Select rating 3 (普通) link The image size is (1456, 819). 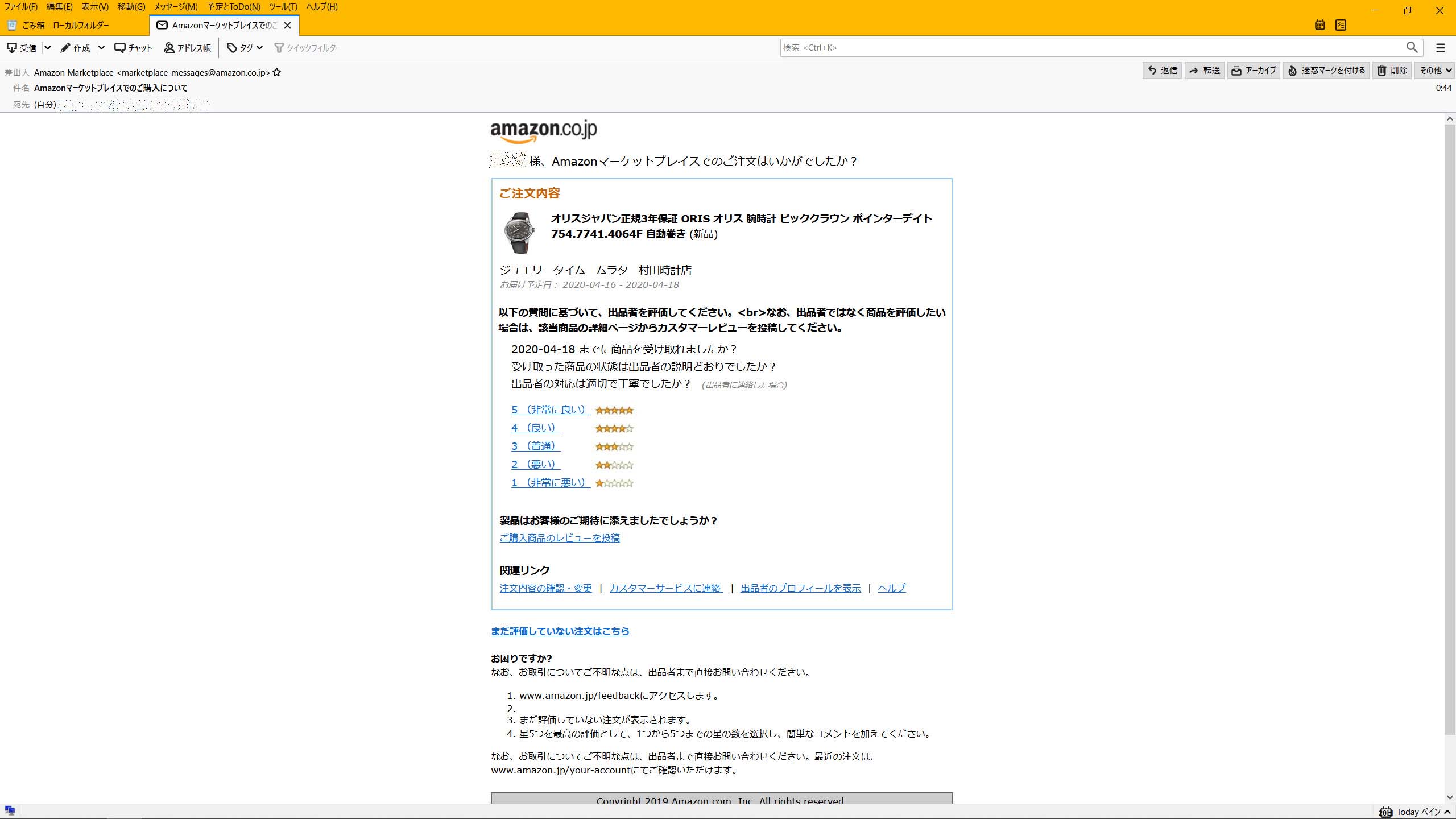tap(535, 446)
